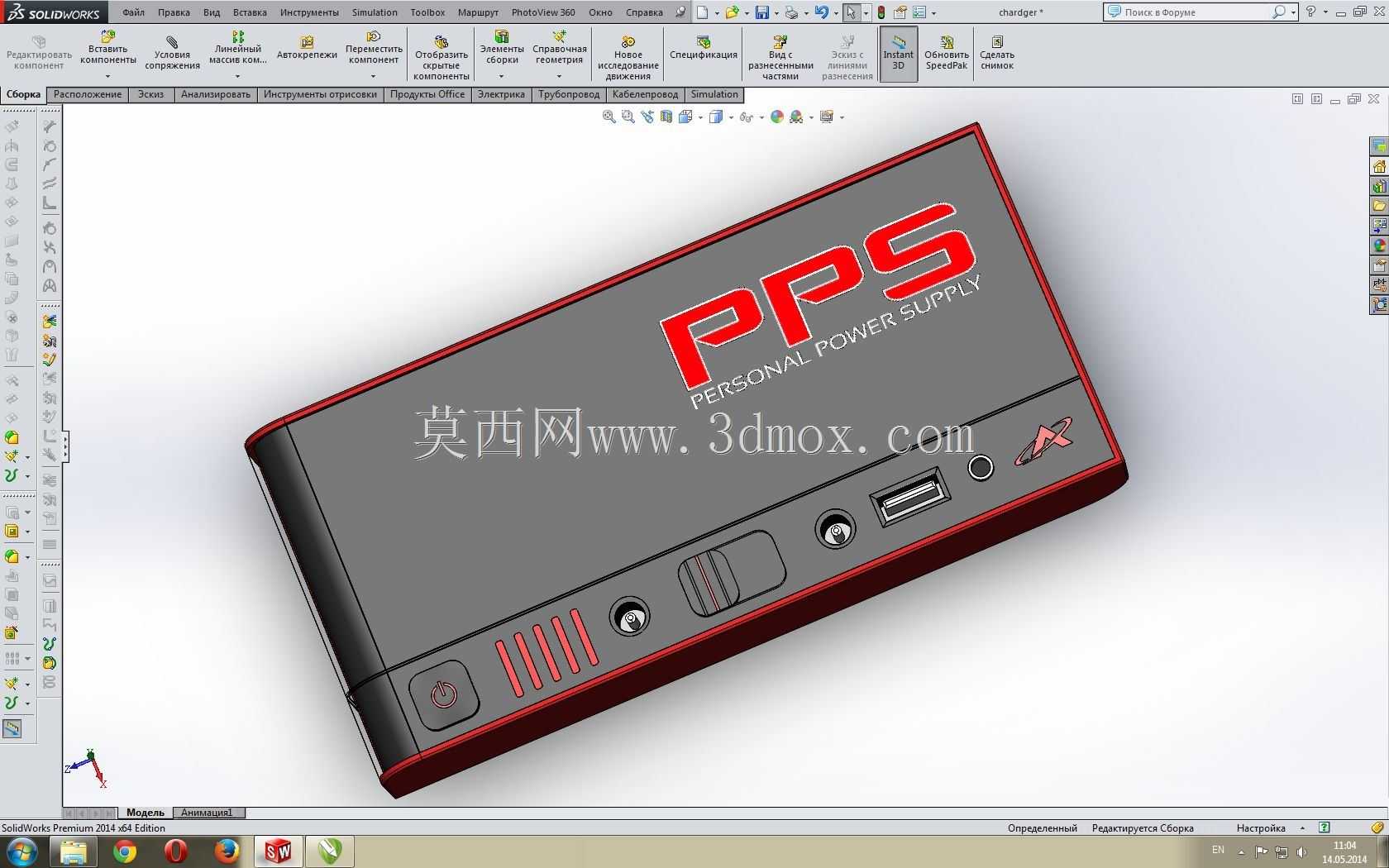
Task: Open Appearances color ball in task pane
Action: pyautogui.click(x=1379, y=246)
